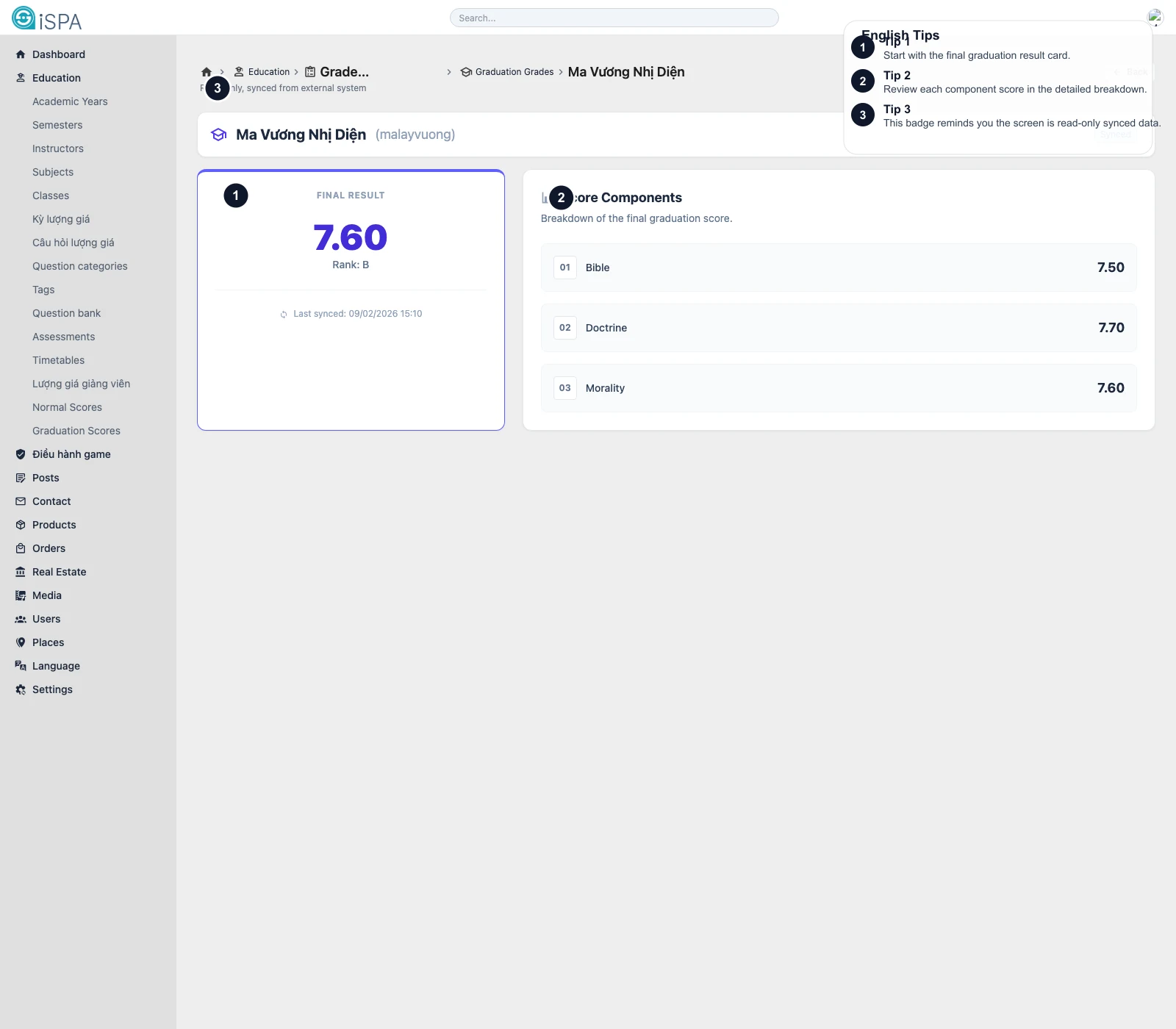This screenshot has height=1029, width=1176.
Task: Click into the Search input field
Action: coord(614,18)
